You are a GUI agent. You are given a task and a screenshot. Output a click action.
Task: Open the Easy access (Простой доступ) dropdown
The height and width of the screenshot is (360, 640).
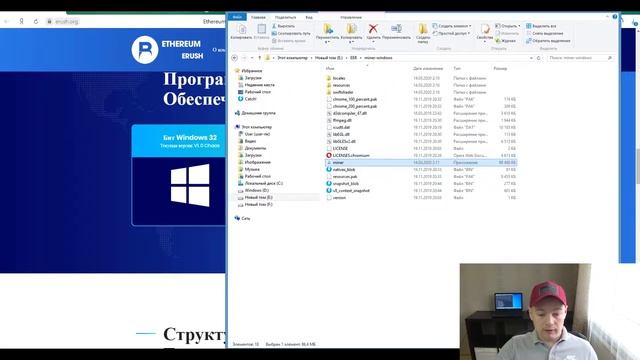(451, 33)
